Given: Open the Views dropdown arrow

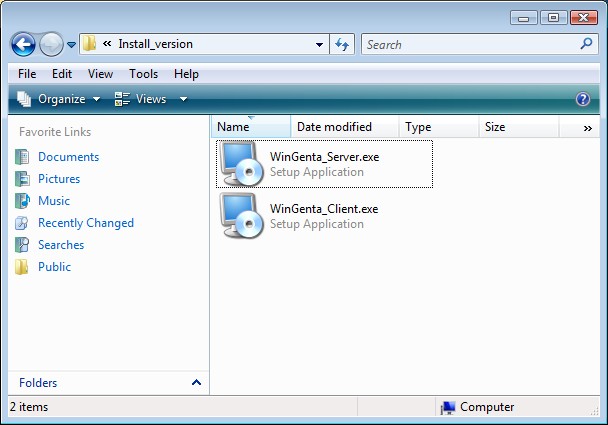Looking at the screenshot, I should coord(183,99).
